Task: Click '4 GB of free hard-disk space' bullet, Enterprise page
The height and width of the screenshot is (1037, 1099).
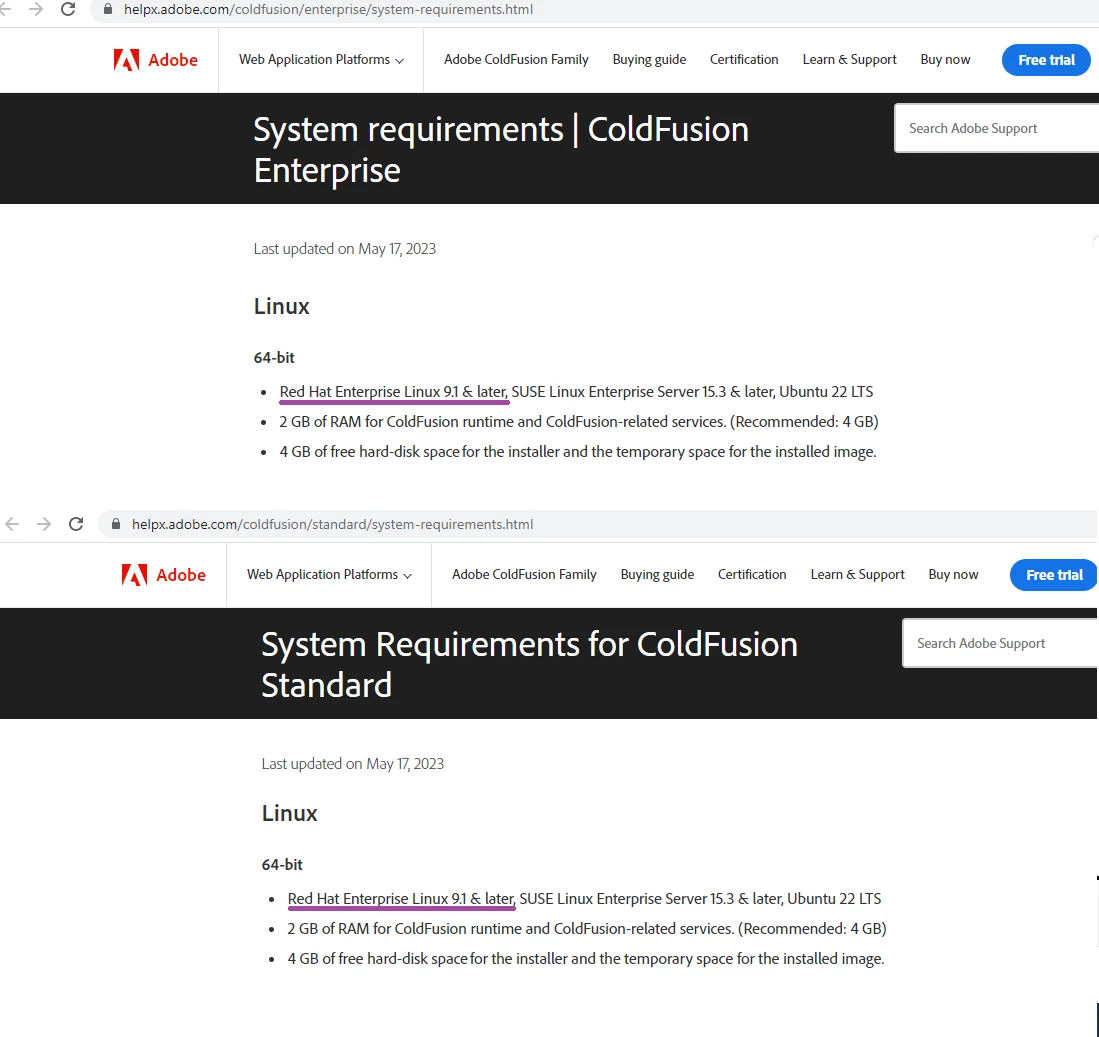Action: click(578, 452)
